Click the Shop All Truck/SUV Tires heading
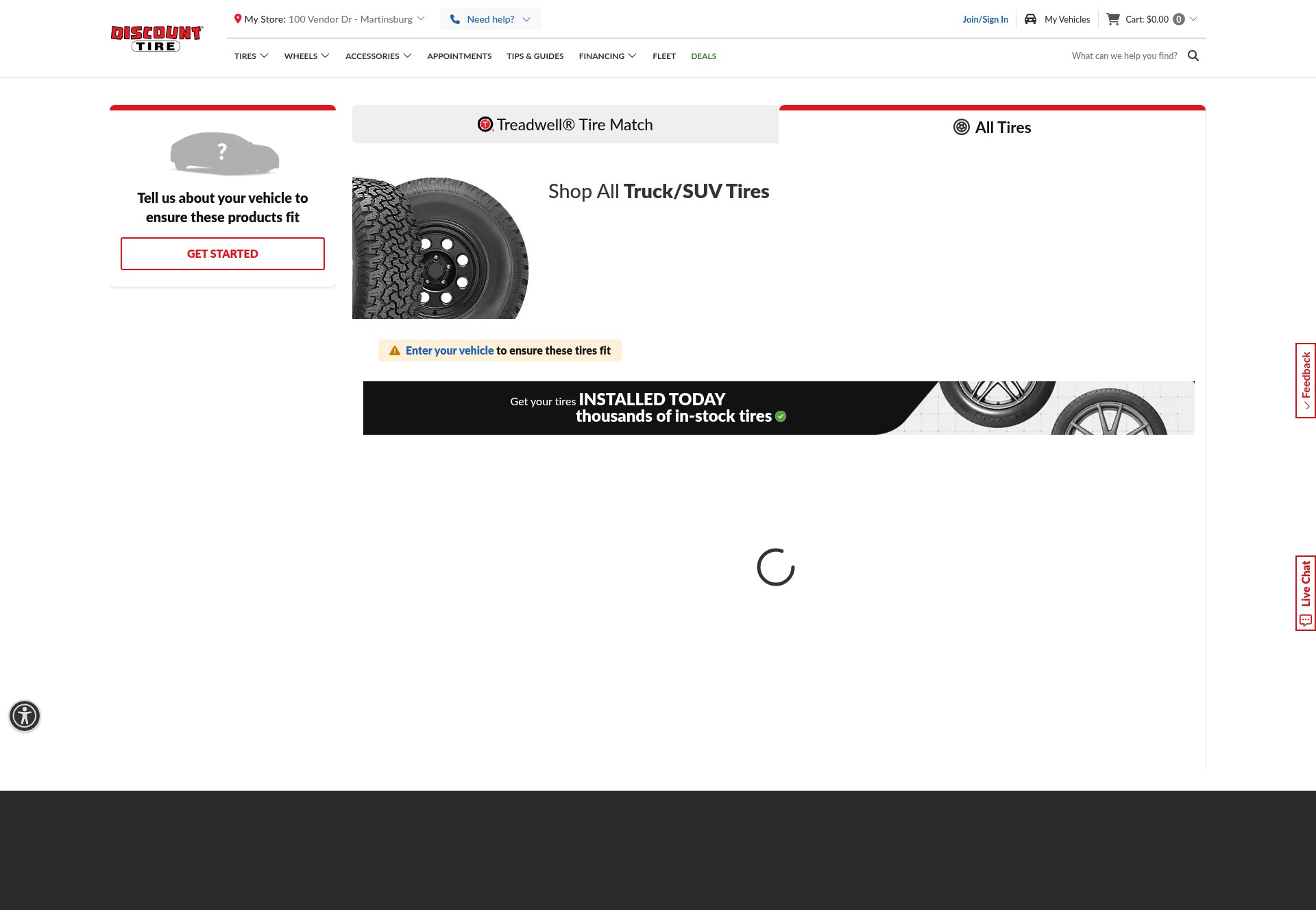 [x=659, y=191]
